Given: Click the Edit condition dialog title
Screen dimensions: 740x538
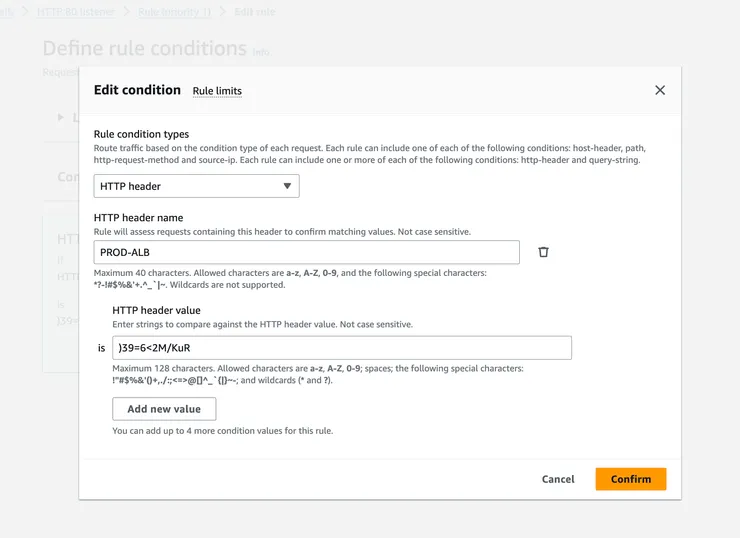Looking at the screenshot, I should [137, 90].
